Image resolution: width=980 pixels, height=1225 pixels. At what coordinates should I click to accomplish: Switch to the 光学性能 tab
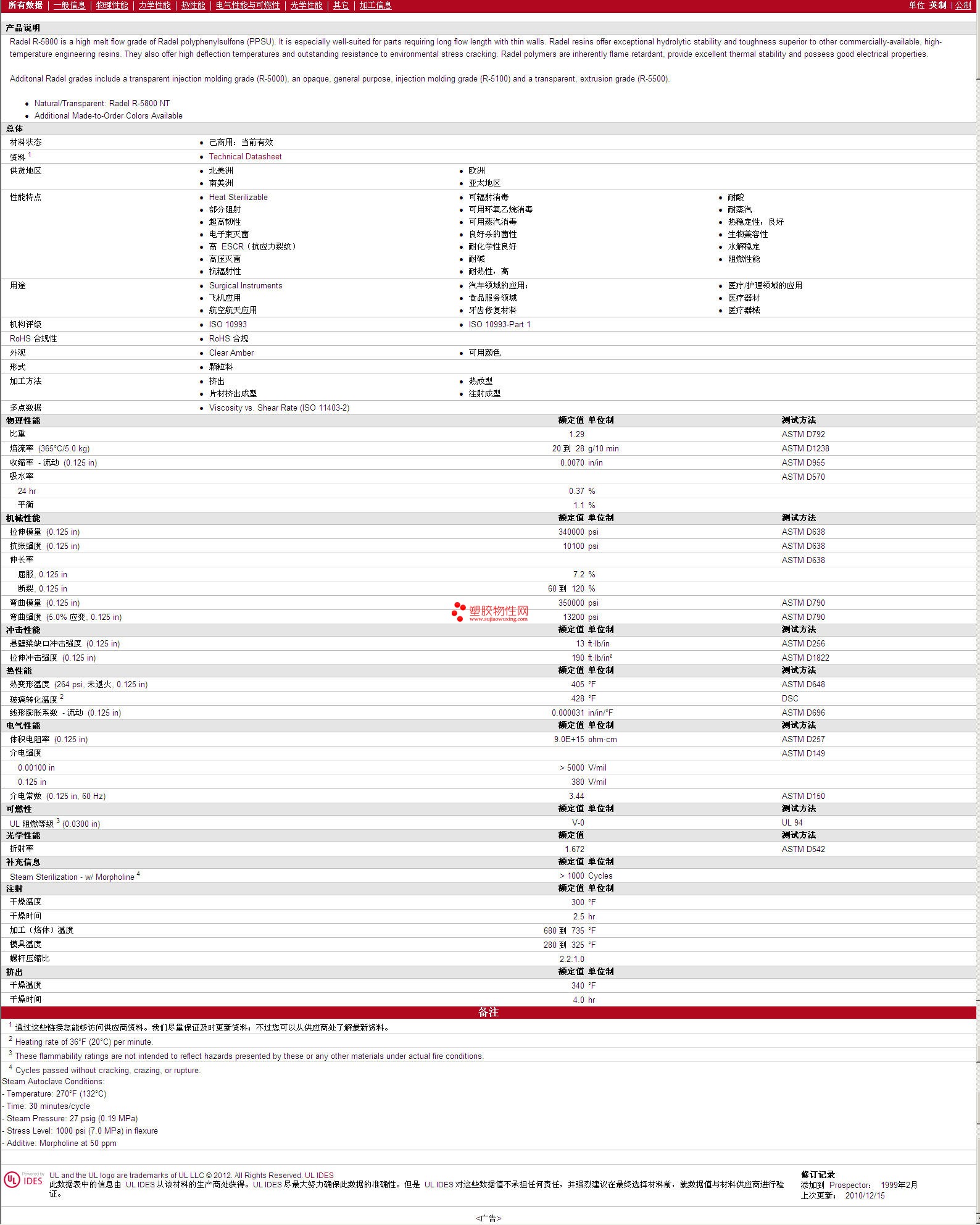pos(307,6)
